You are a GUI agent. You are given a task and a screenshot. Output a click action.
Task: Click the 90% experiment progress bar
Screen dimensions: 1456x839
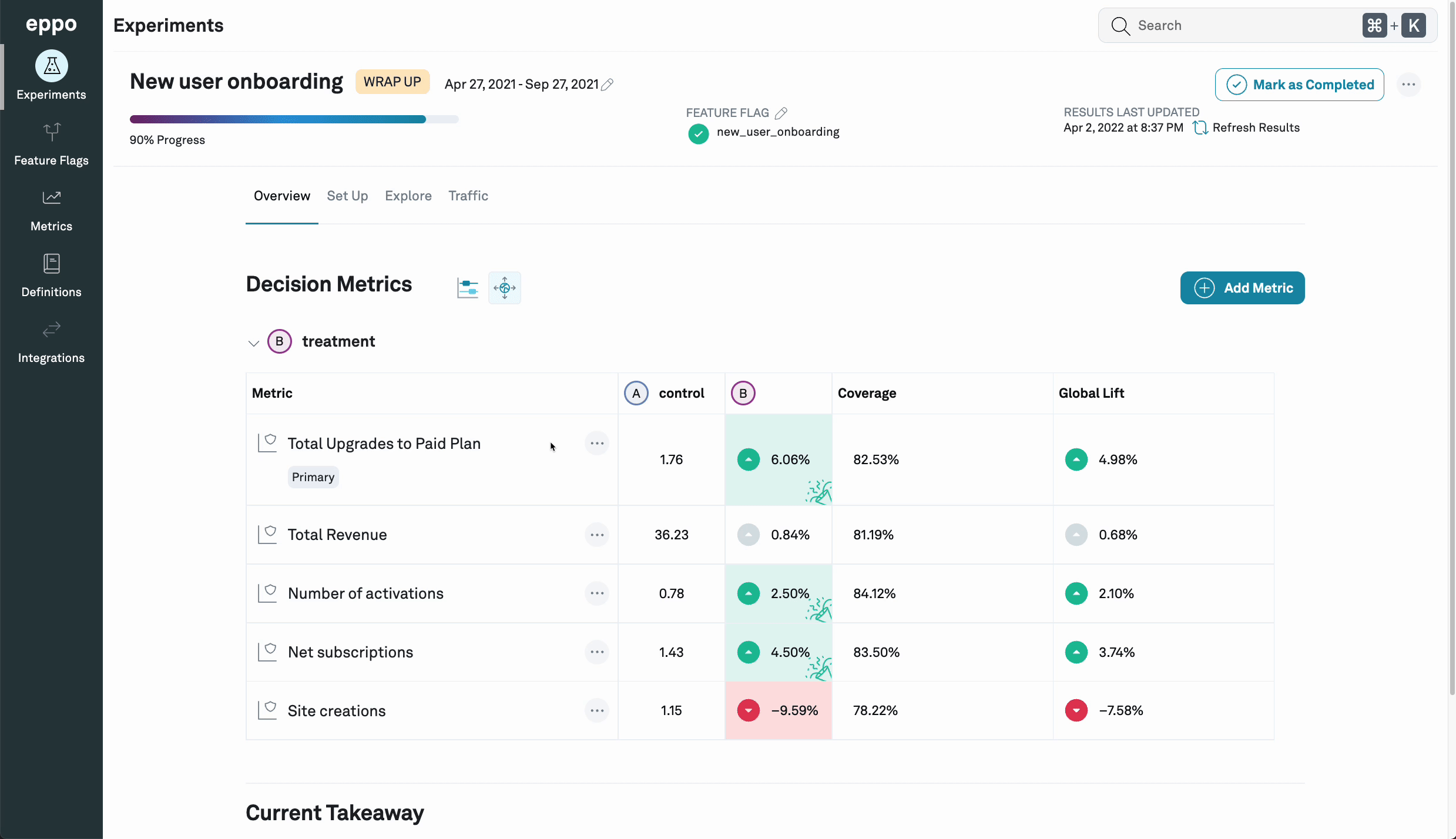click(x=294, y=119)
